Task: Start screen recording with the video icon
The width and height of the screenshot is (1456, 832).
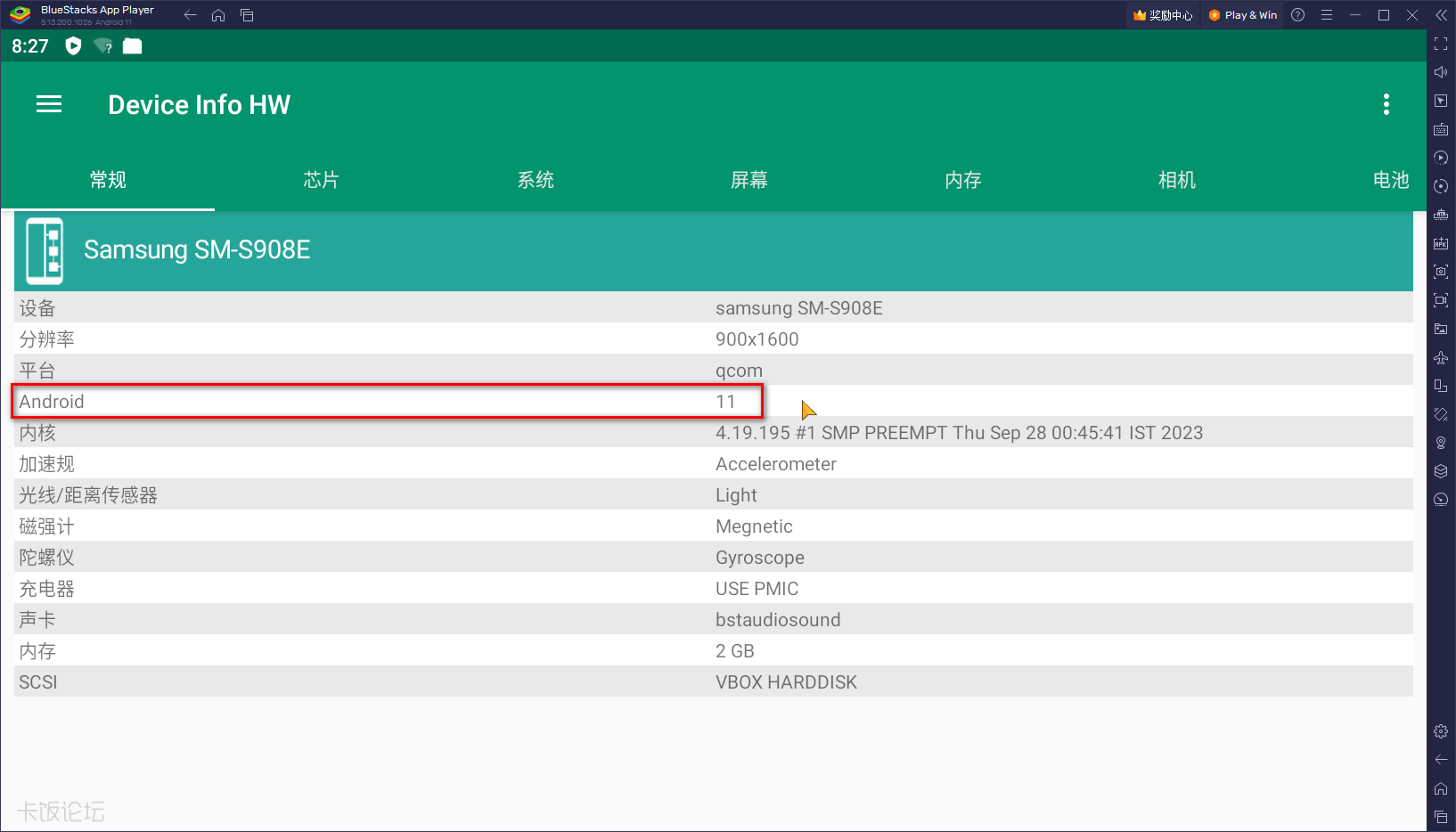Action: (x=1441, y=300)
